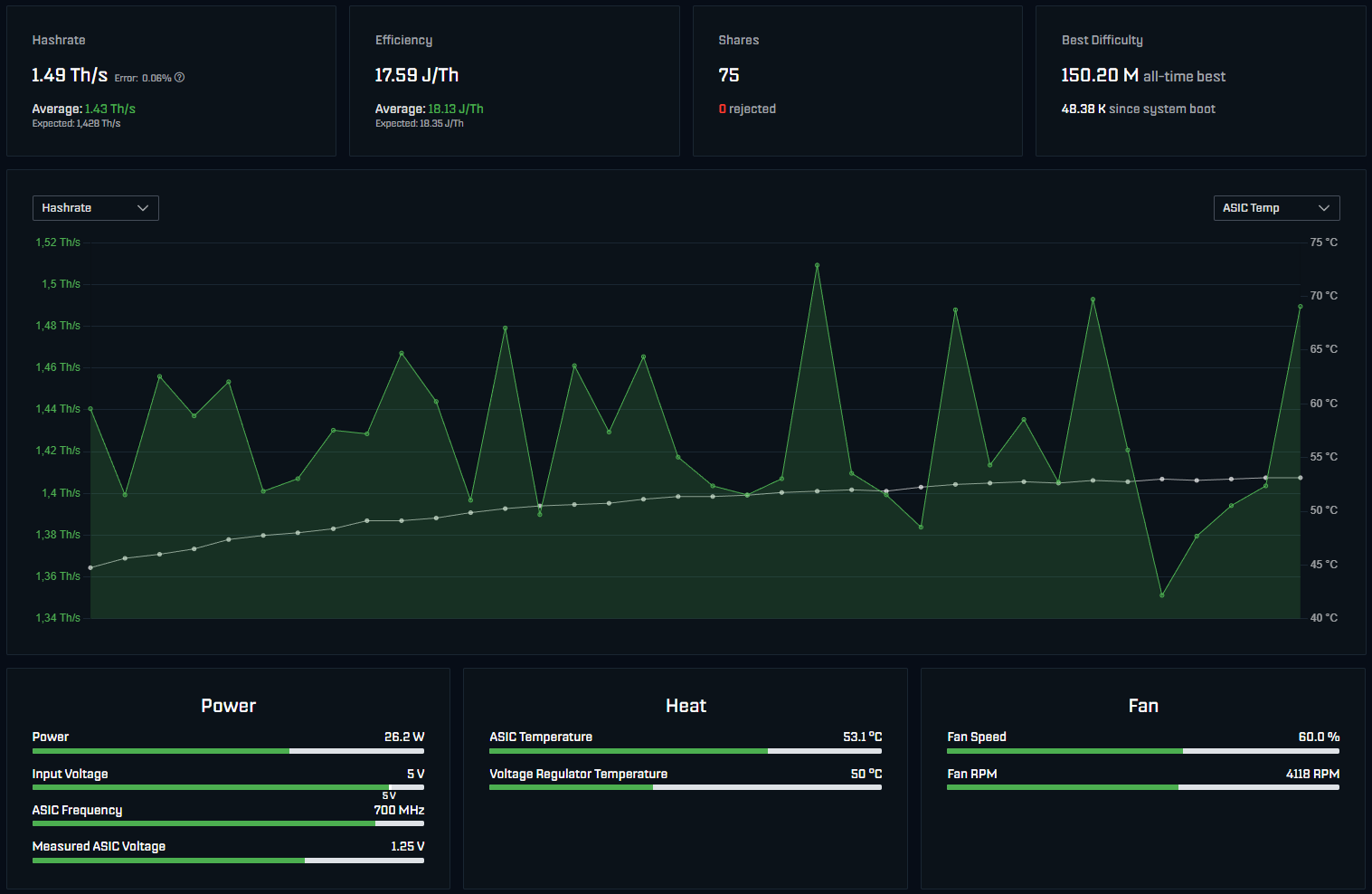The image size is (1372, 894).
Task: Click the lowest hashrate dip point on chart
Action: [1162, 595]
